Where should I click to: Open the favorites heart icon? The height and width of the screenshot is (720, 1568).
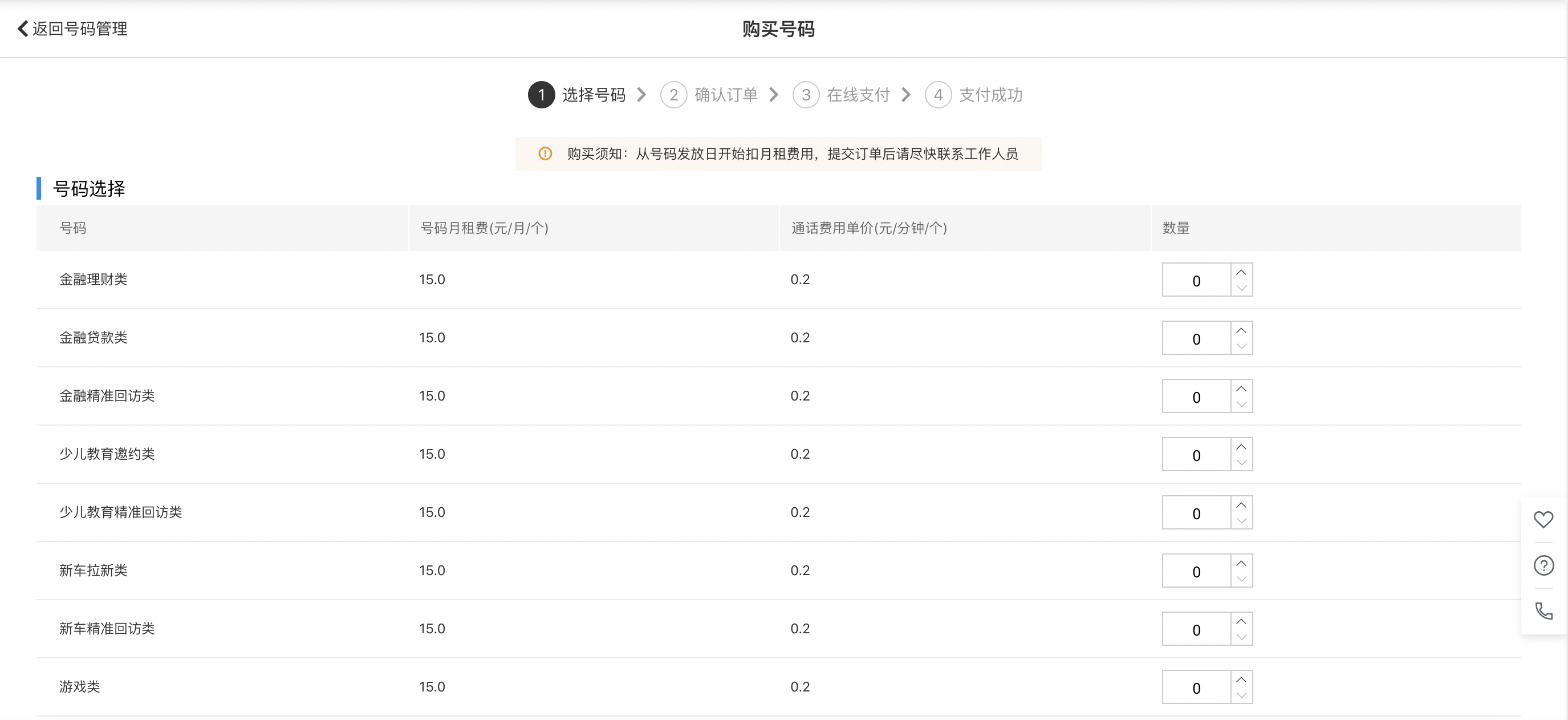(x=1543, y=519)
